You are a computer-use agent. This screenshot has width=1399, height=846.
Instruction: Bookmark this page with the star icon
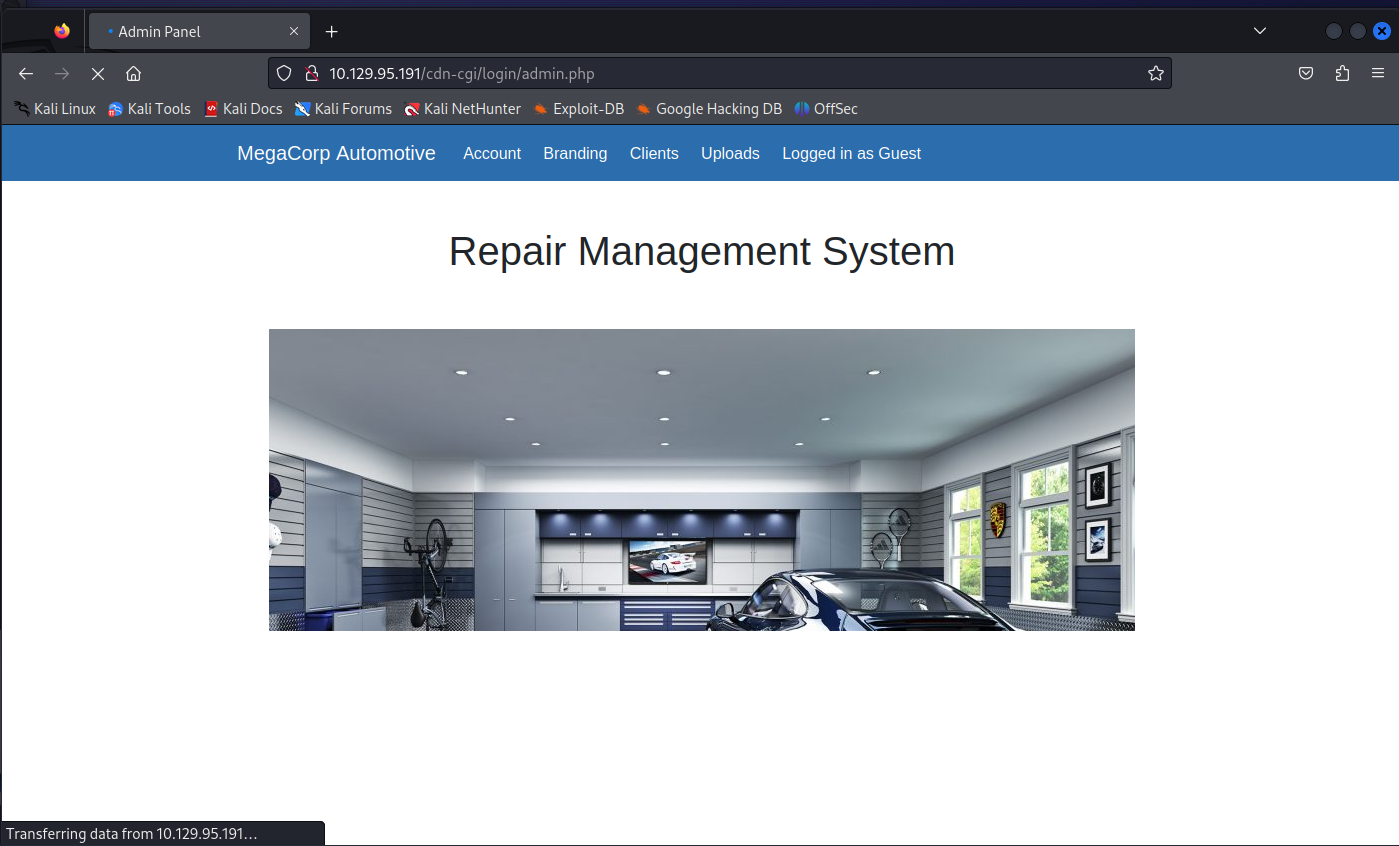click(x=1156, y=73)
